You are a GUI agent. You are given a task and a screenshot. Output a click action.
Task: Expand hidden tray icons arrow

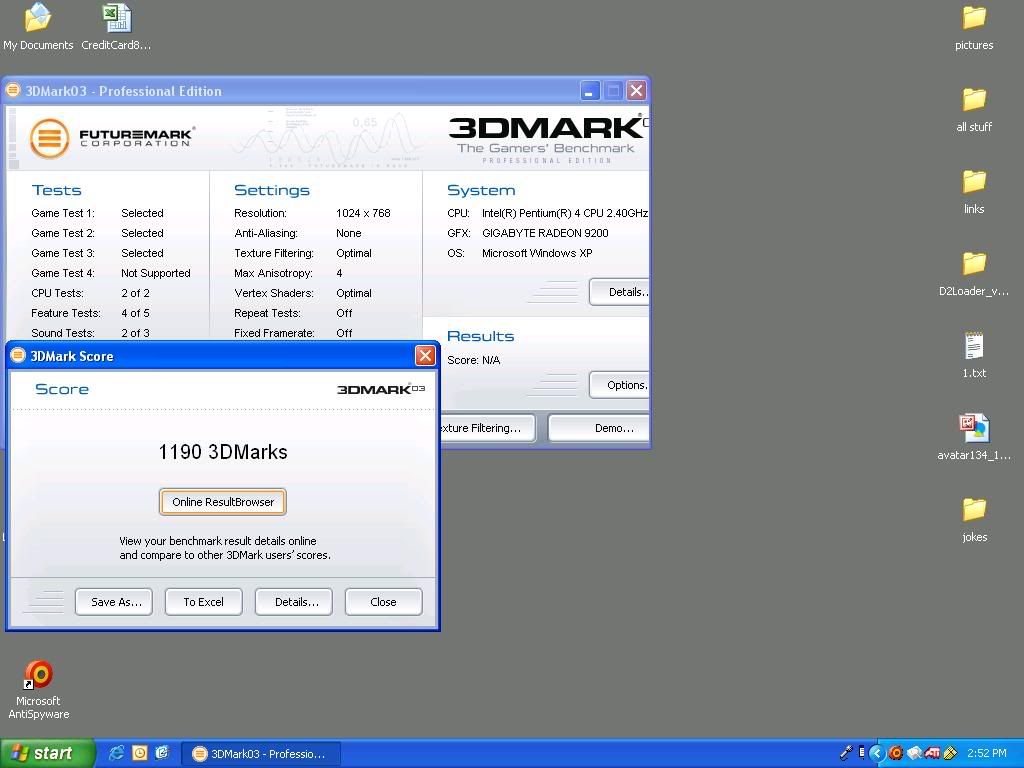877,753
